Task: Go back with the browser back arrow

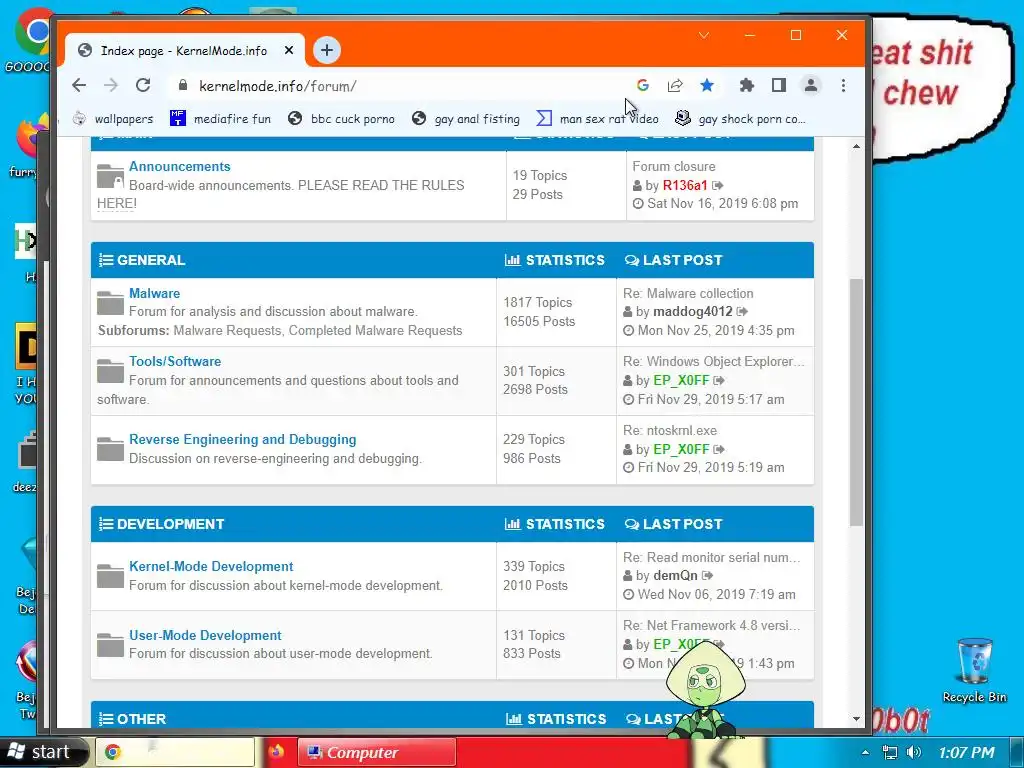Action: point(79,86)
